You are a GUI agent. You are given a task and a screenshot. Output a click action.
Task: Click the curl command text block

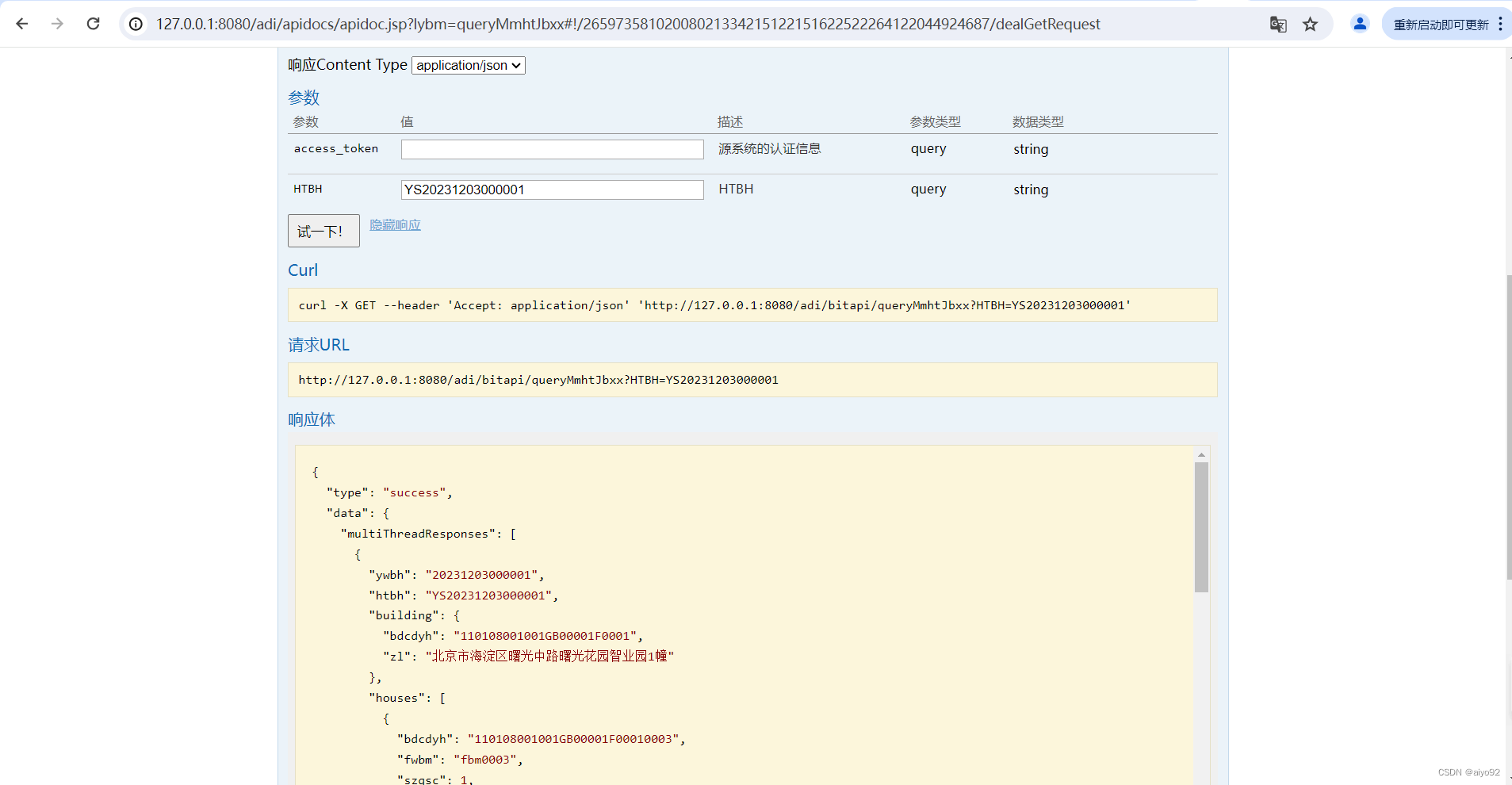(x=752, y=305)
